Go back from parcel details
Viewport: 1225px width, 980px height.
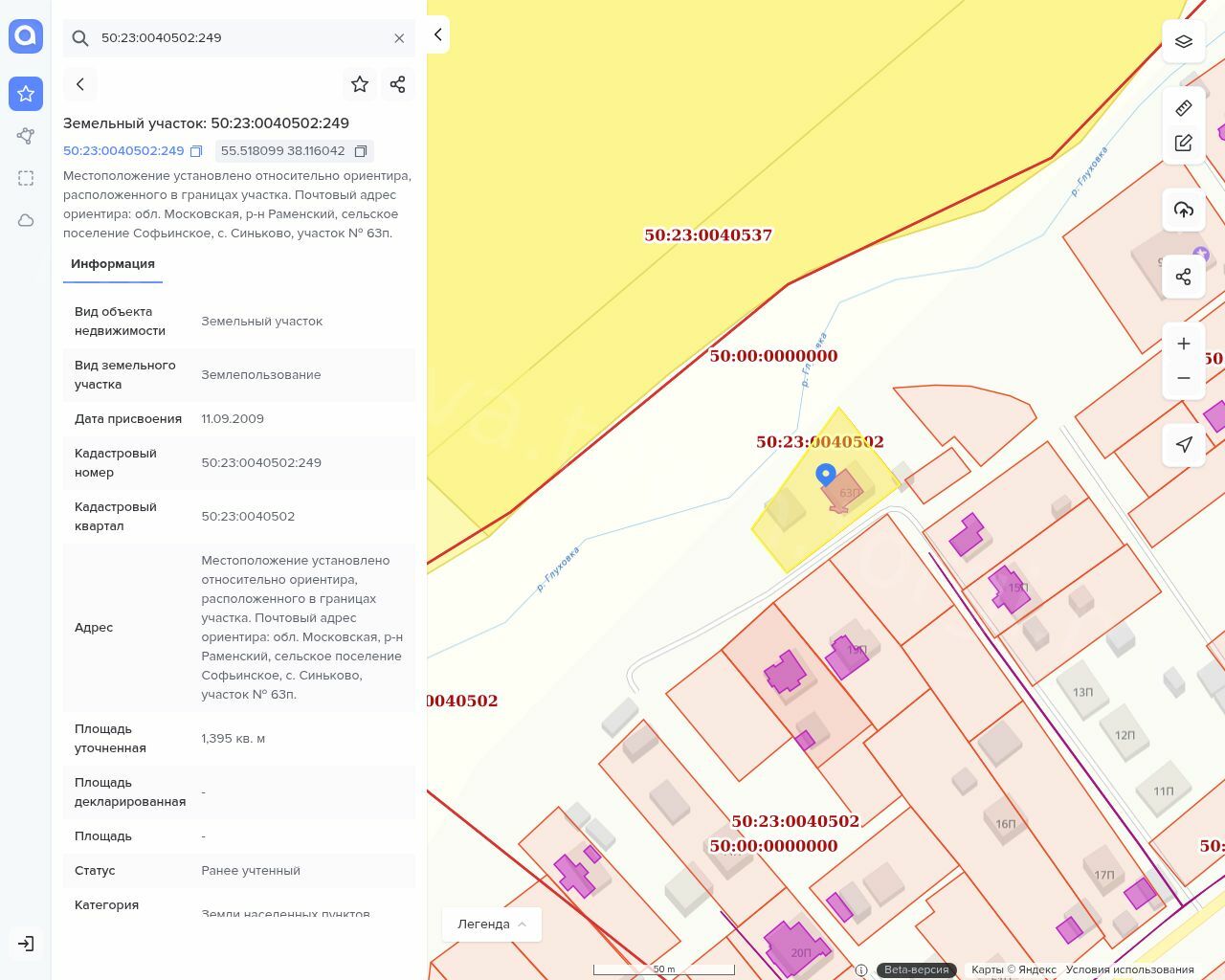[x=80, y=84]
